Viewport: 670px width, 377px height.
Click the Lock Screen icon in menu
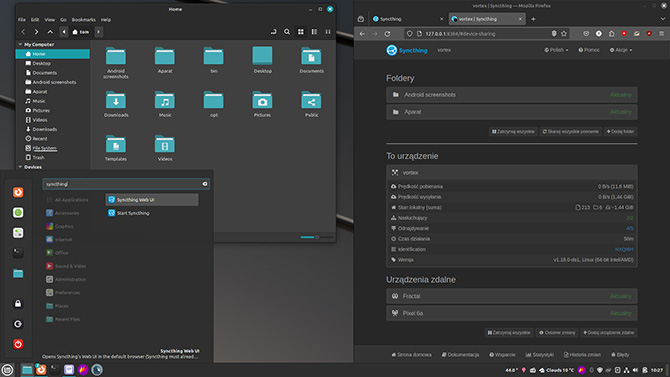tap(18, 303)
